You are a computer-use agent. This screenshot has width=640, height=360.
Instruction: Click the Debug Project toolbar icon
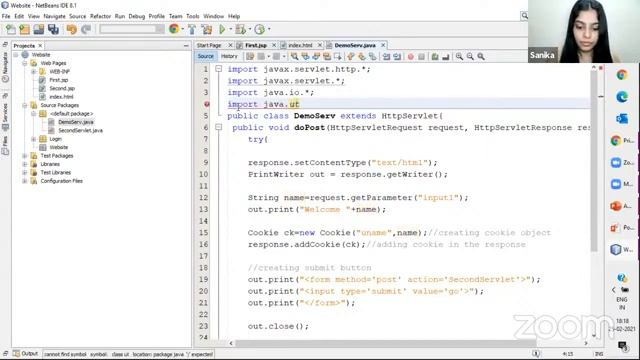tap(240, 29)
